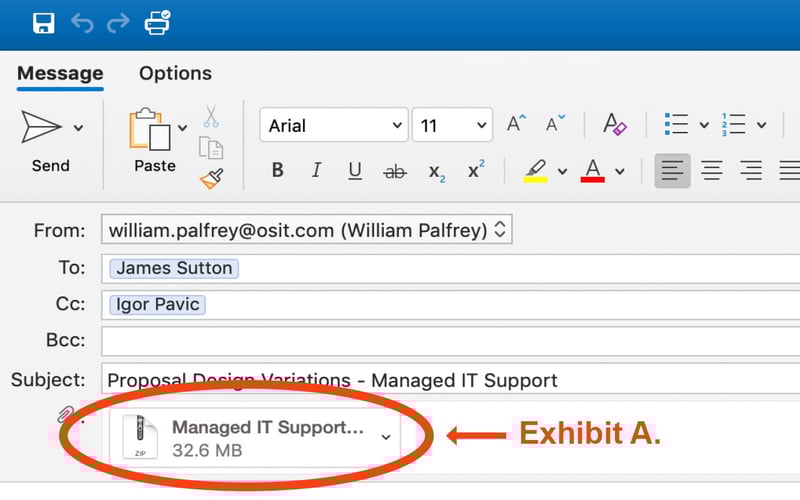Toggle Italic formatting

[316, 170]
